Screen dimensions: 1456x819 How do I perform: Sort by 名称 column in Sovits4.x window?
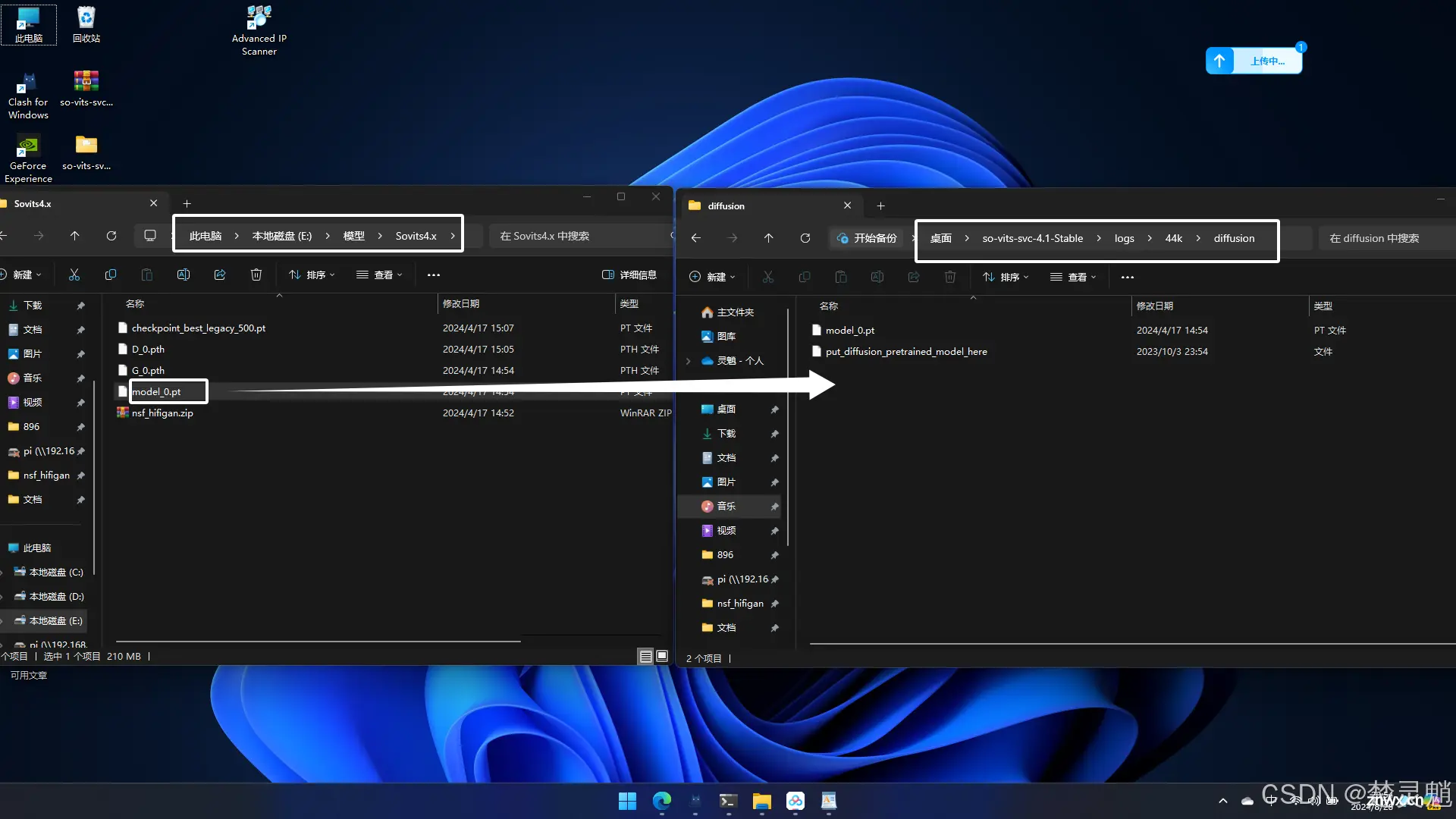click(135, 303)
